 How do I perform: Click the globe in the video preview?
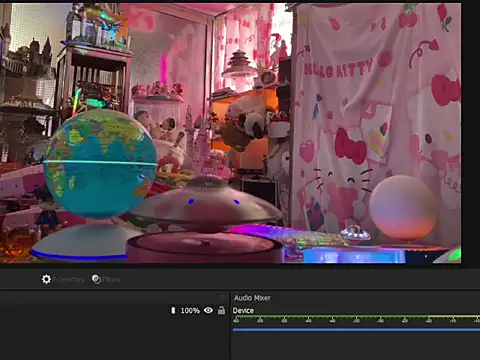[101, 163]
